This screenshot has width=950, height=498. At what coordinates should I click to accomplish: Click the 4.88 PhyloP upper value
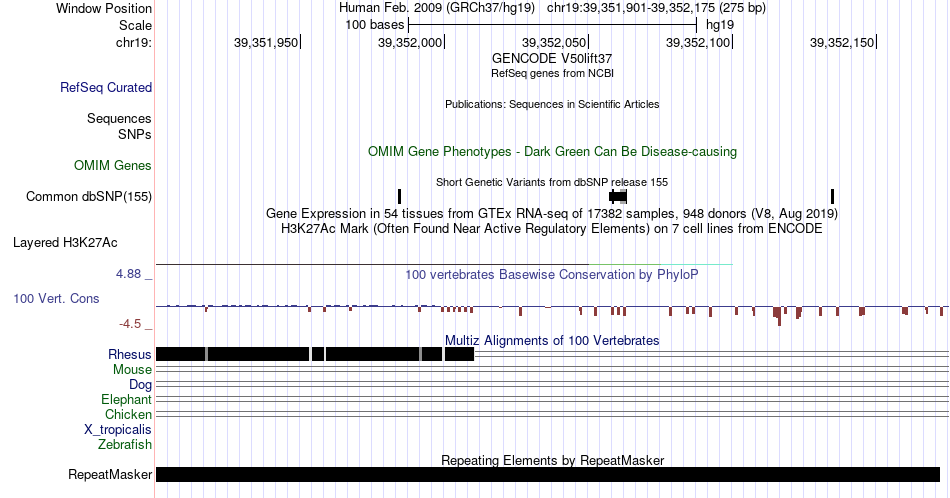pyautogui.click(x=128, y=274)
